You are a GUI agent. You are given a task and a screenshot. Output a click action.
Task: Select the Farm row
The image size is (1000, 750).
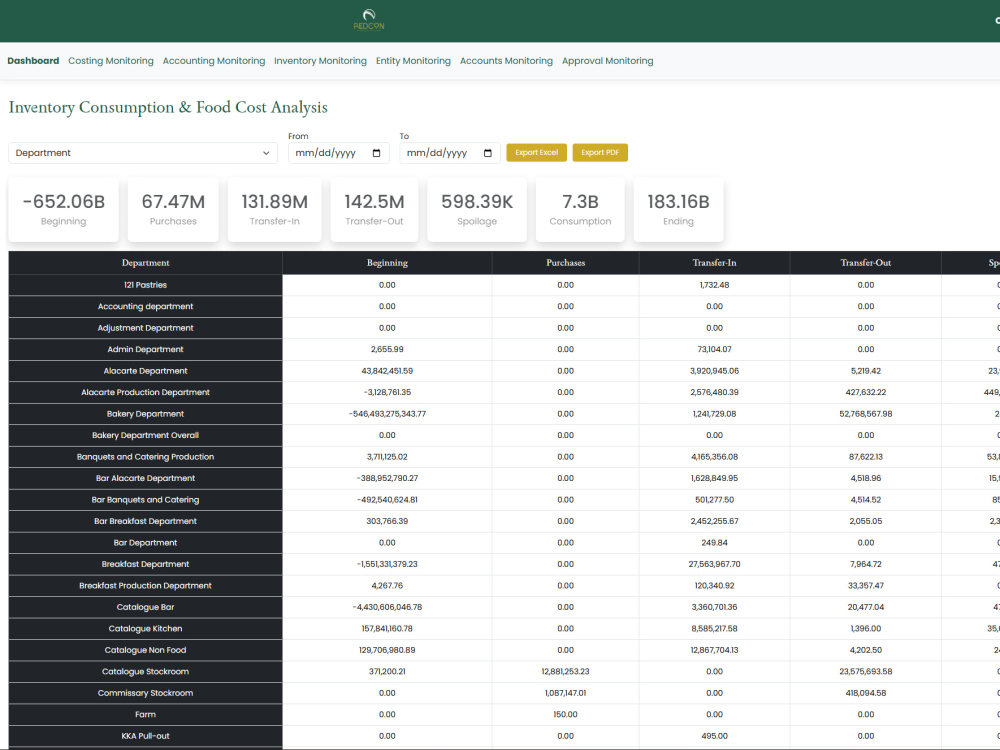tap(145, 714)
